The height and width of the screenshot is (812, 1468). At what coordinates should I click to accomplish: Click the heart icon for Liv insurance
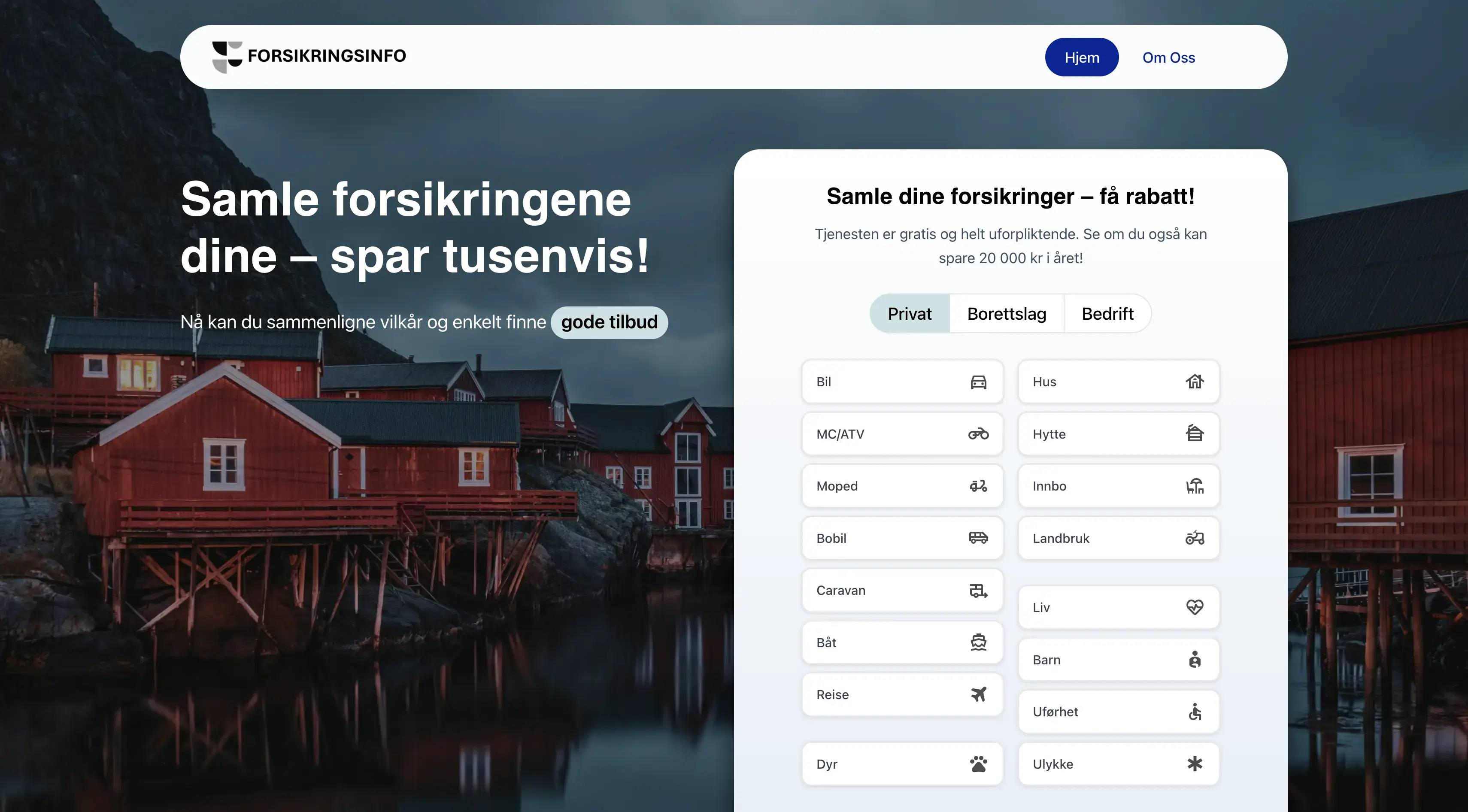click(1195, 607)
